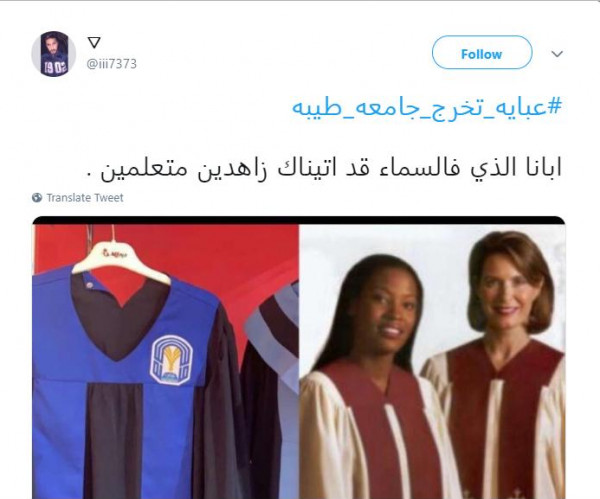The image size is (600, 499).
Task: Open the tweet author's profile avatar
Action: point(54,54)
